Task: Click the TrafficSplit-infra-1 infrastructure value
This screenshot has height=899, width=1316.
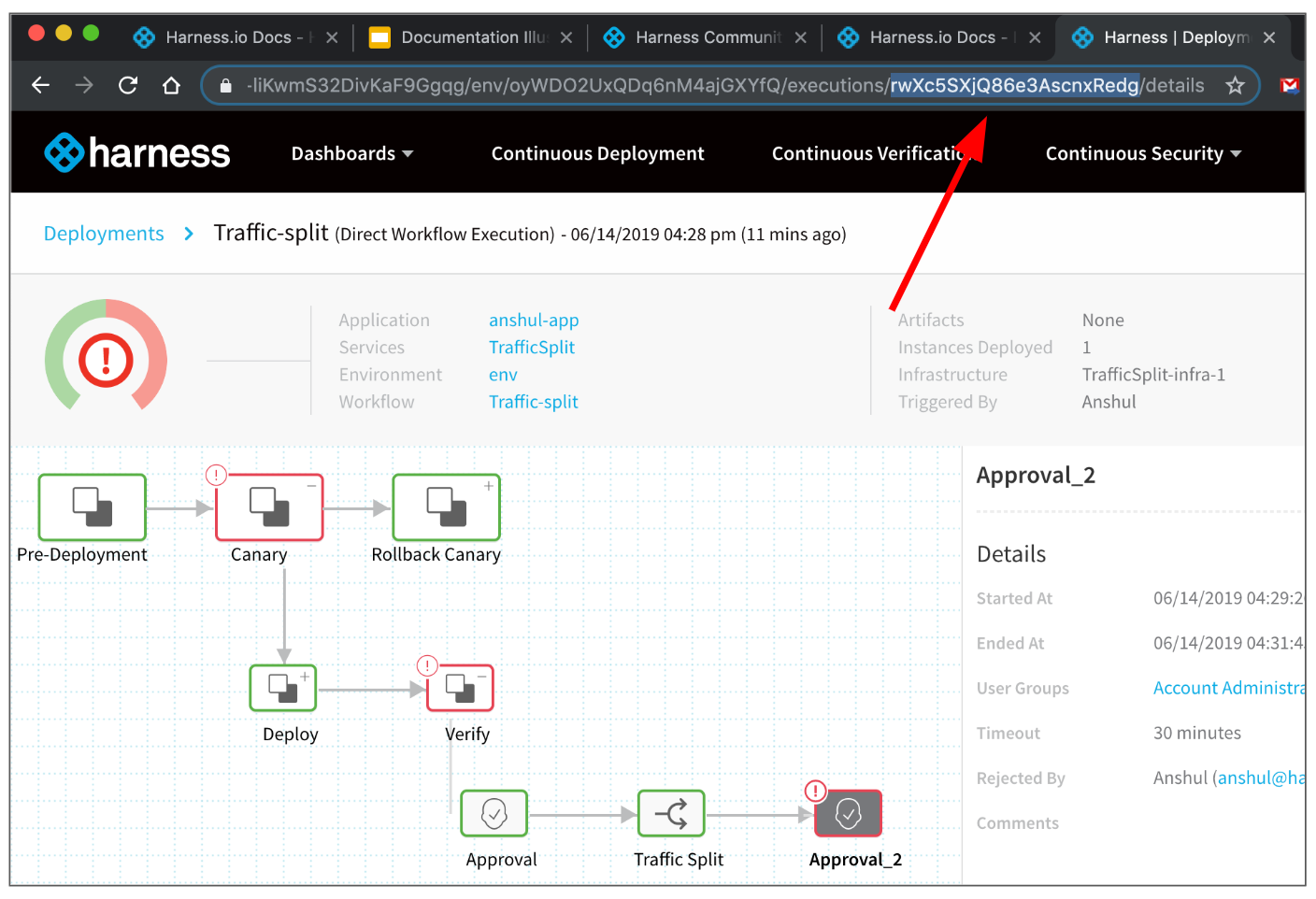Action: 1153,375
